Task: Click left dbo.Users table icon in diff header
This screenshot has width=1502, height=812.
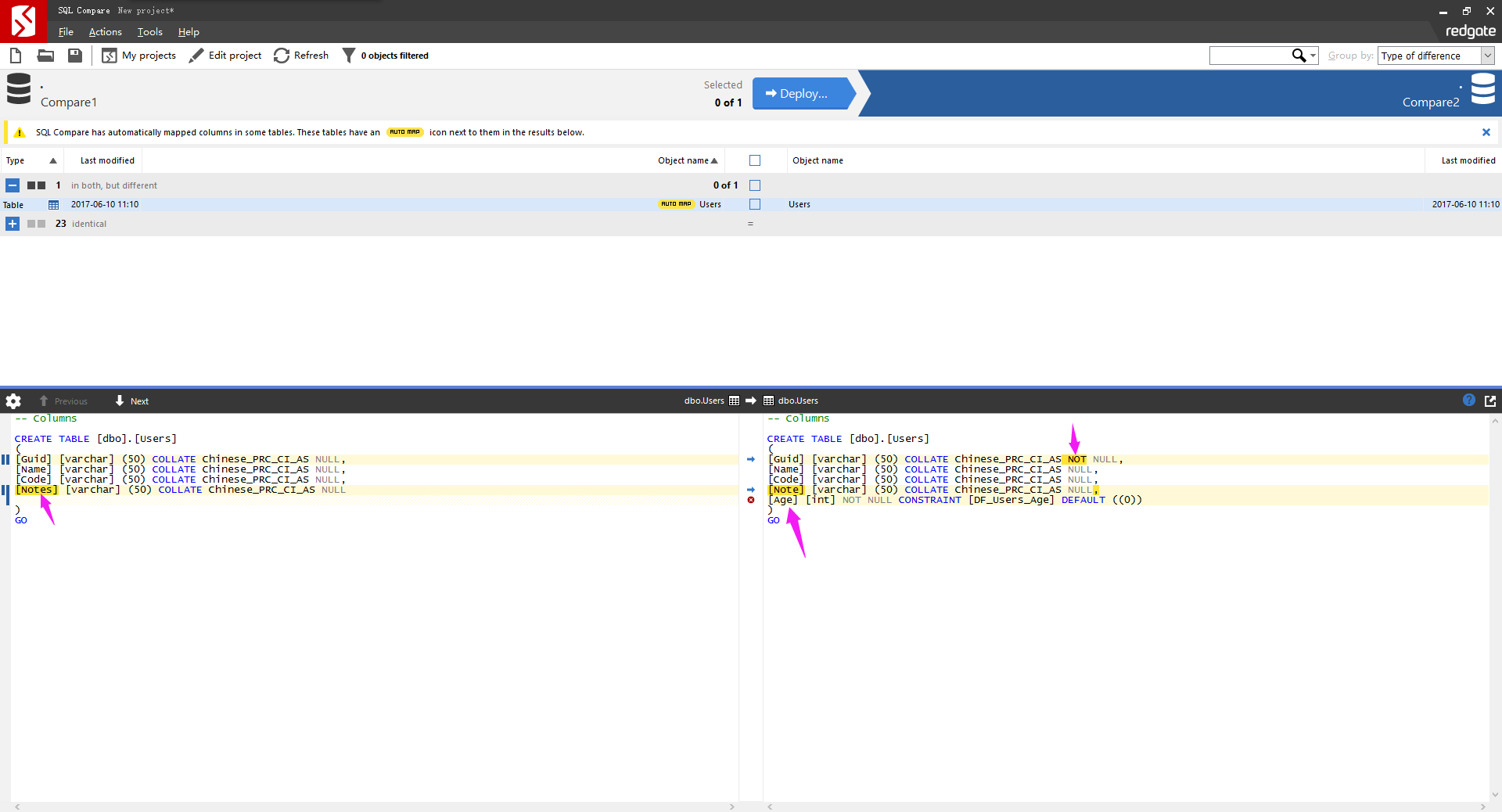Action: point(734,401)
